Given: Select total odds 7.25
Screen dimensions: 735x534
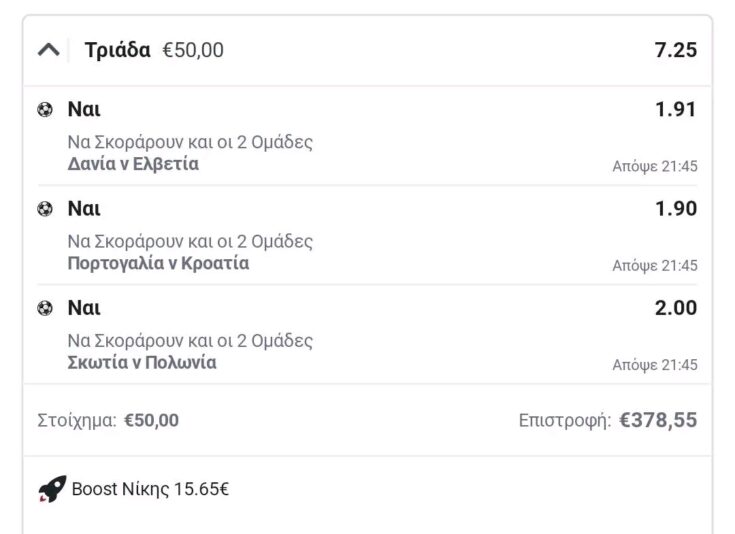Looking at the screenshot, I should point(675,50).
